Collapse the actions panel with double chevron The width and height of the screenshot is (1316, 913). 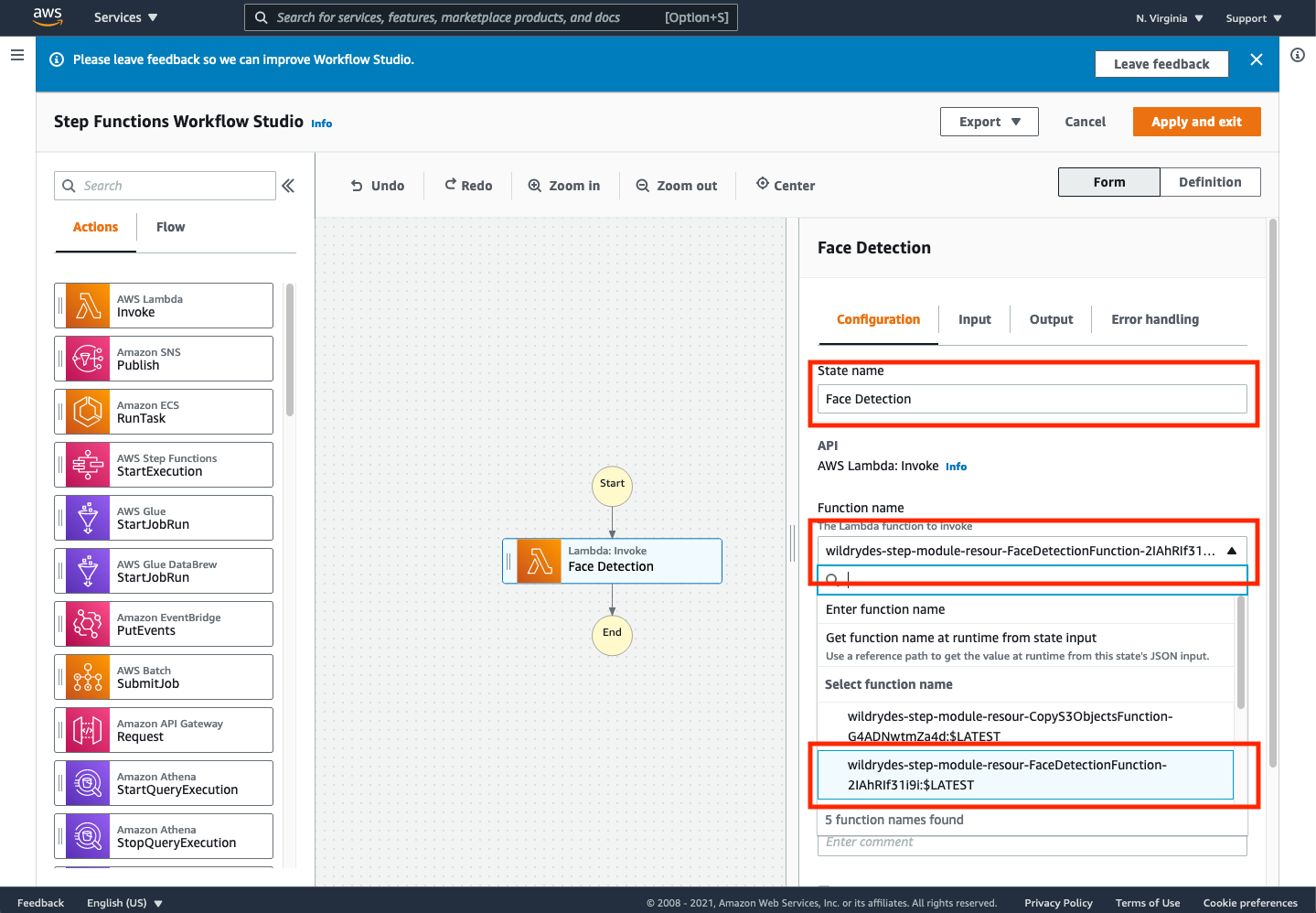tap(288, 186)
